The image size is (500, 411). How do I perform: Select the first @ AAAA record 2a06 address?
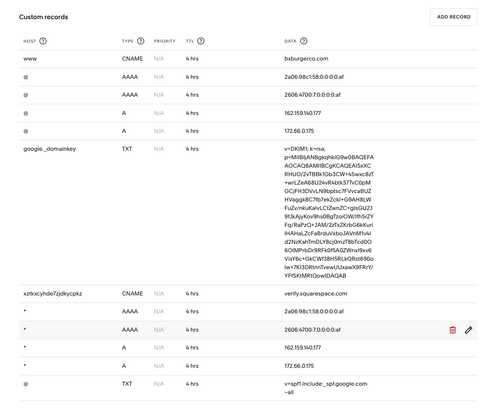314,77
